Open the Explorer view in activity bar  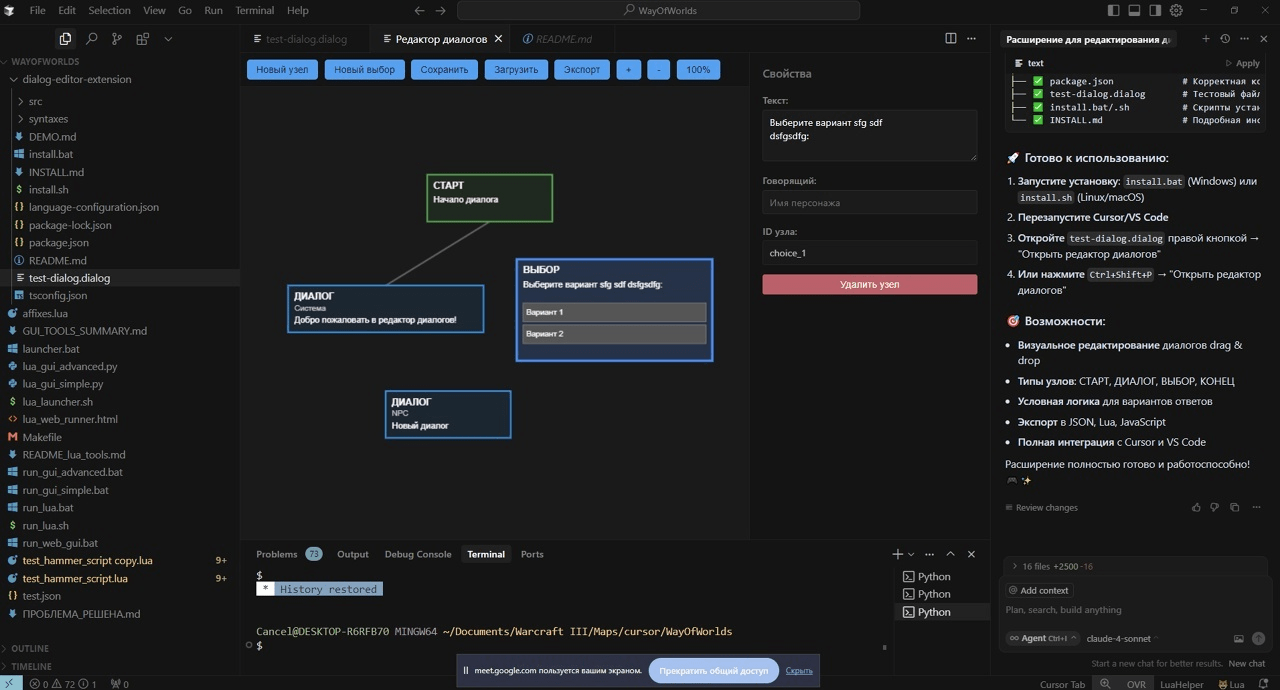point(65,39)
